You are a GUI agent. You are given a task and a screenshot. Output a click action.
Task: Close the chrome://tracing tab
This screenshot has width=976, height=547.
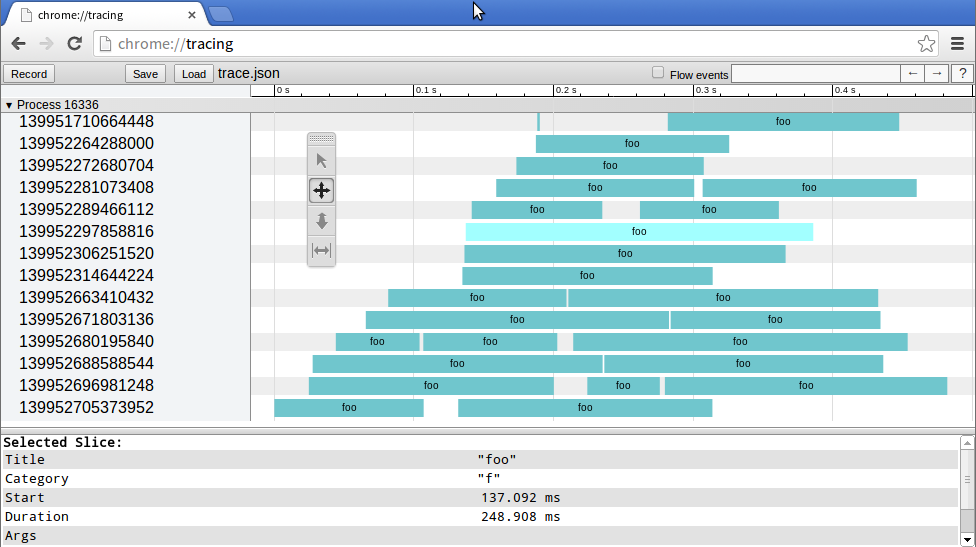tap(192, 15)
